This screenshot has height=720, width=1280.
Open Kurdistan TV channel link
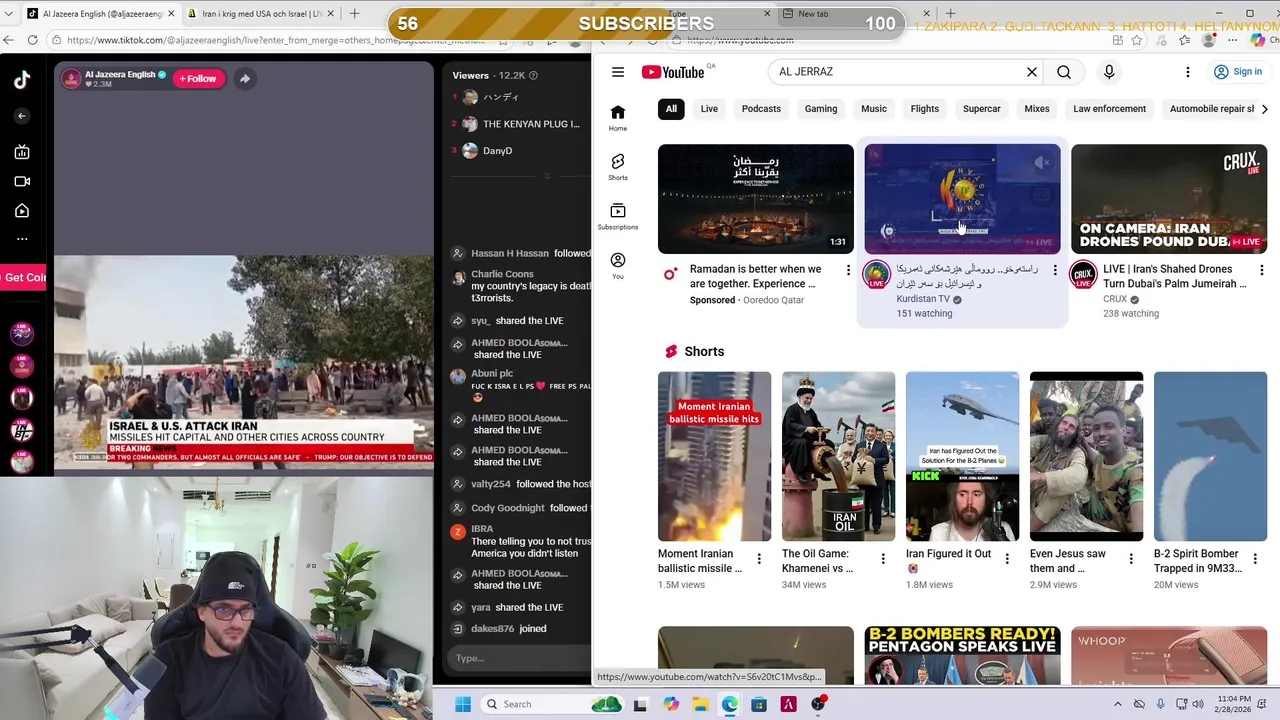[922, 299]
